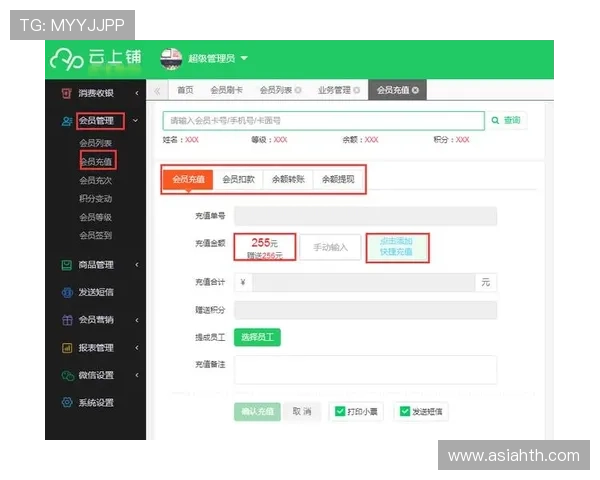
Task: Click the 系统设置 gear icon
Action: [67, 403]
